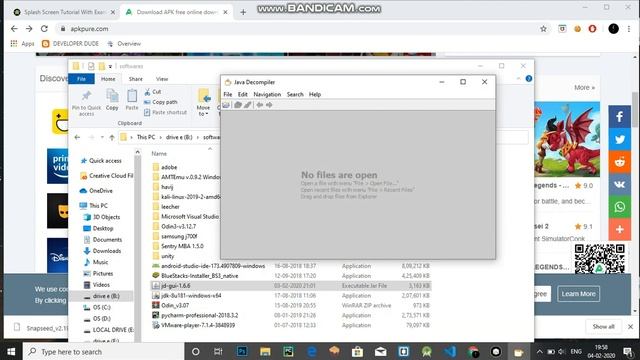Screen dimensions: 640x360
Task: Switch to Home tab in File Explorer ribbon
Action: pyautogui.click(x=108, y=79)
